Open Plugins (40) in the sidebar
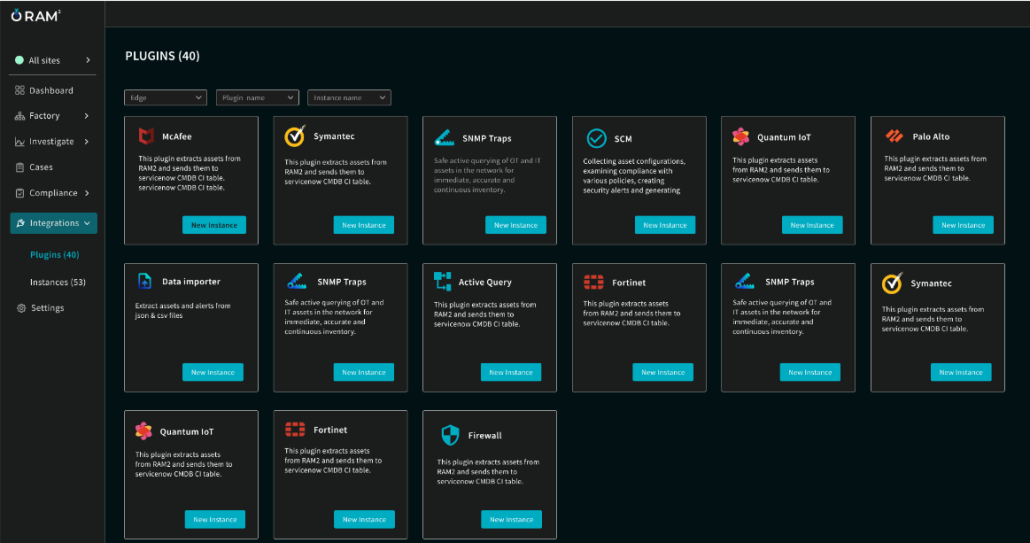The height and width of the screenshot is (543, 1030). click(x=55, y=255)
